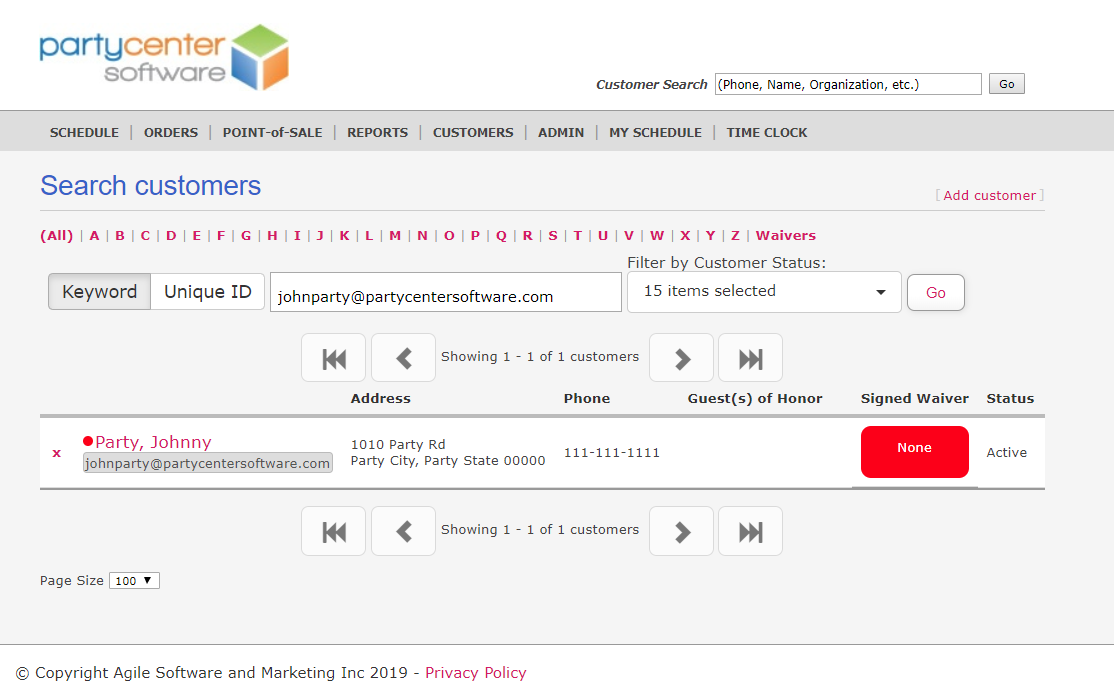Filter customers by letter N

(422, 235)
